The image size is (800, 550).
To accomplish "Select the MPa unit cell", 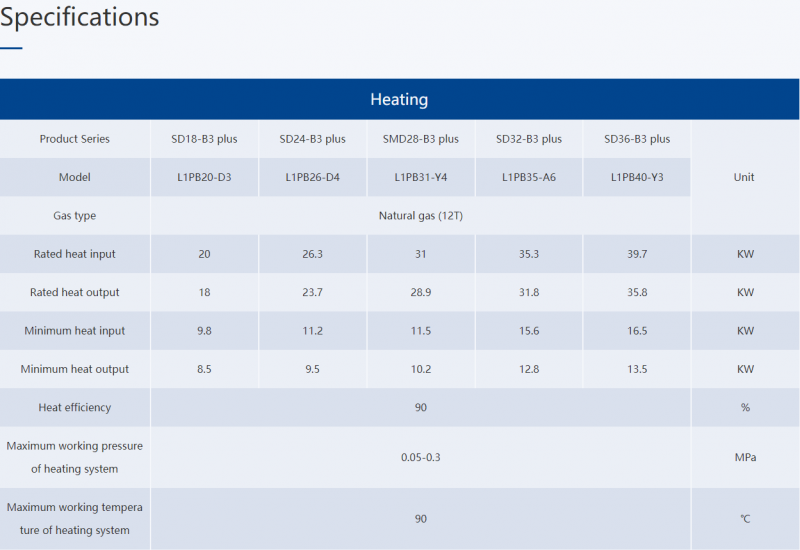I will (x=744, y=457).
